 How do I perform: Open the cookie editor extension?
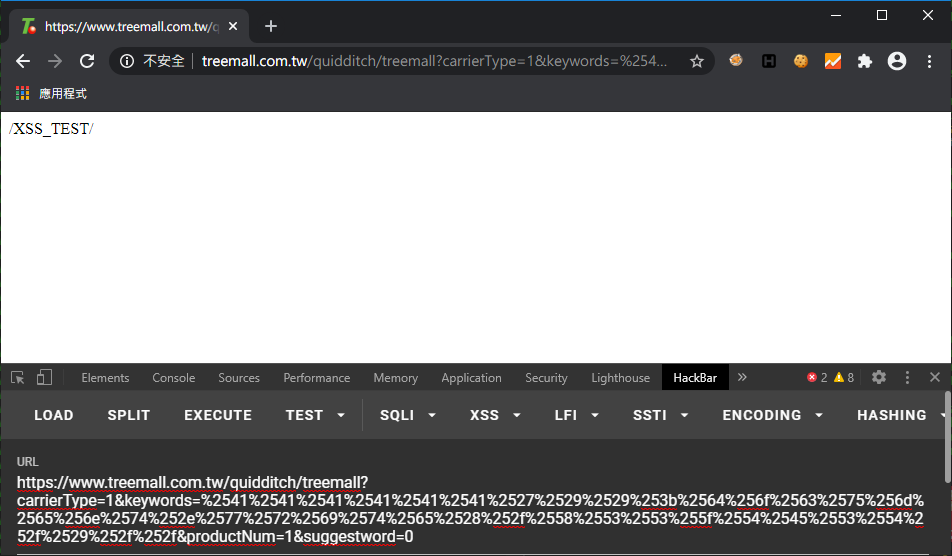pyautogui.click(x=801, y=61)
